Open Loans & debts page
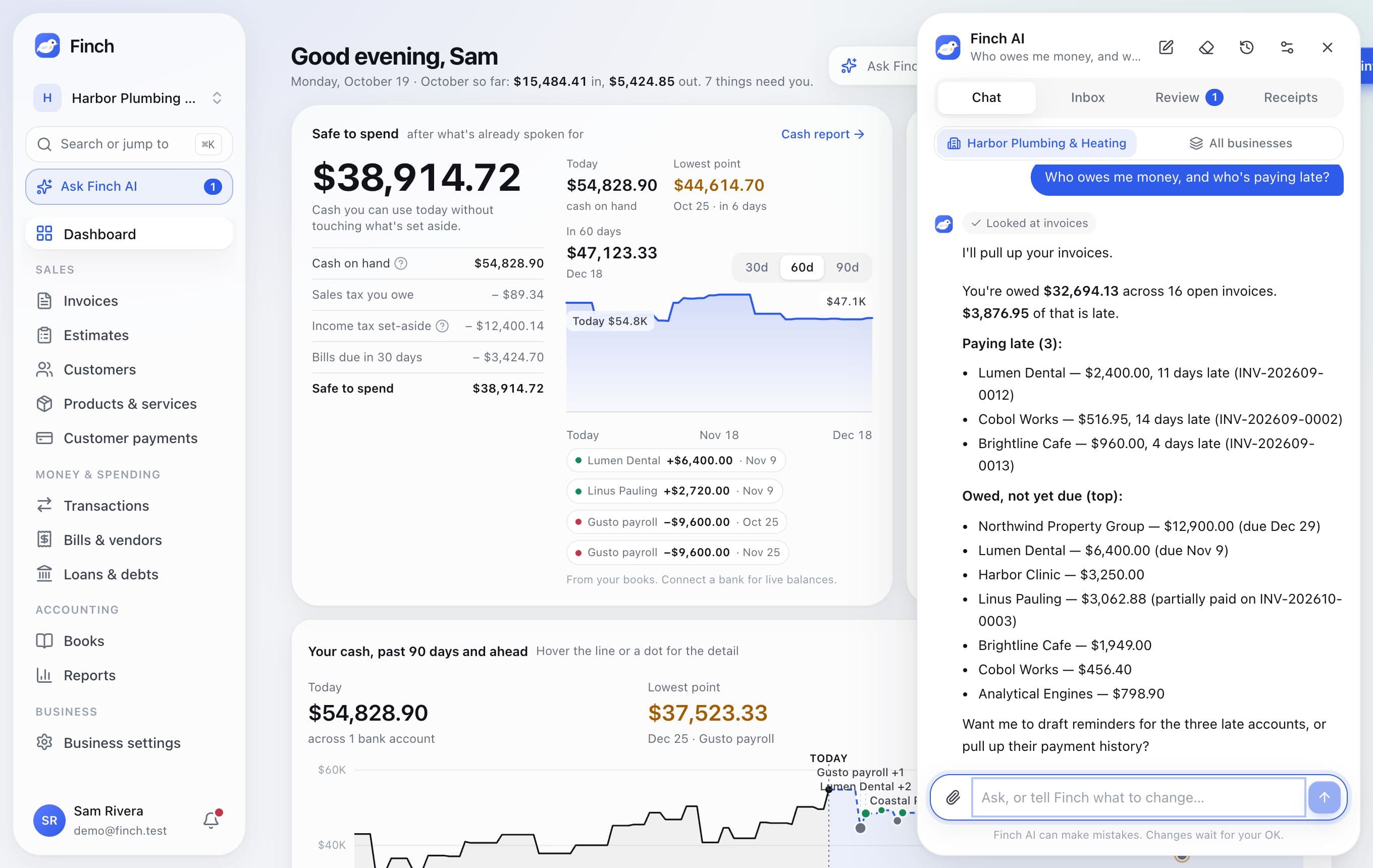 (x=129, y=574)
